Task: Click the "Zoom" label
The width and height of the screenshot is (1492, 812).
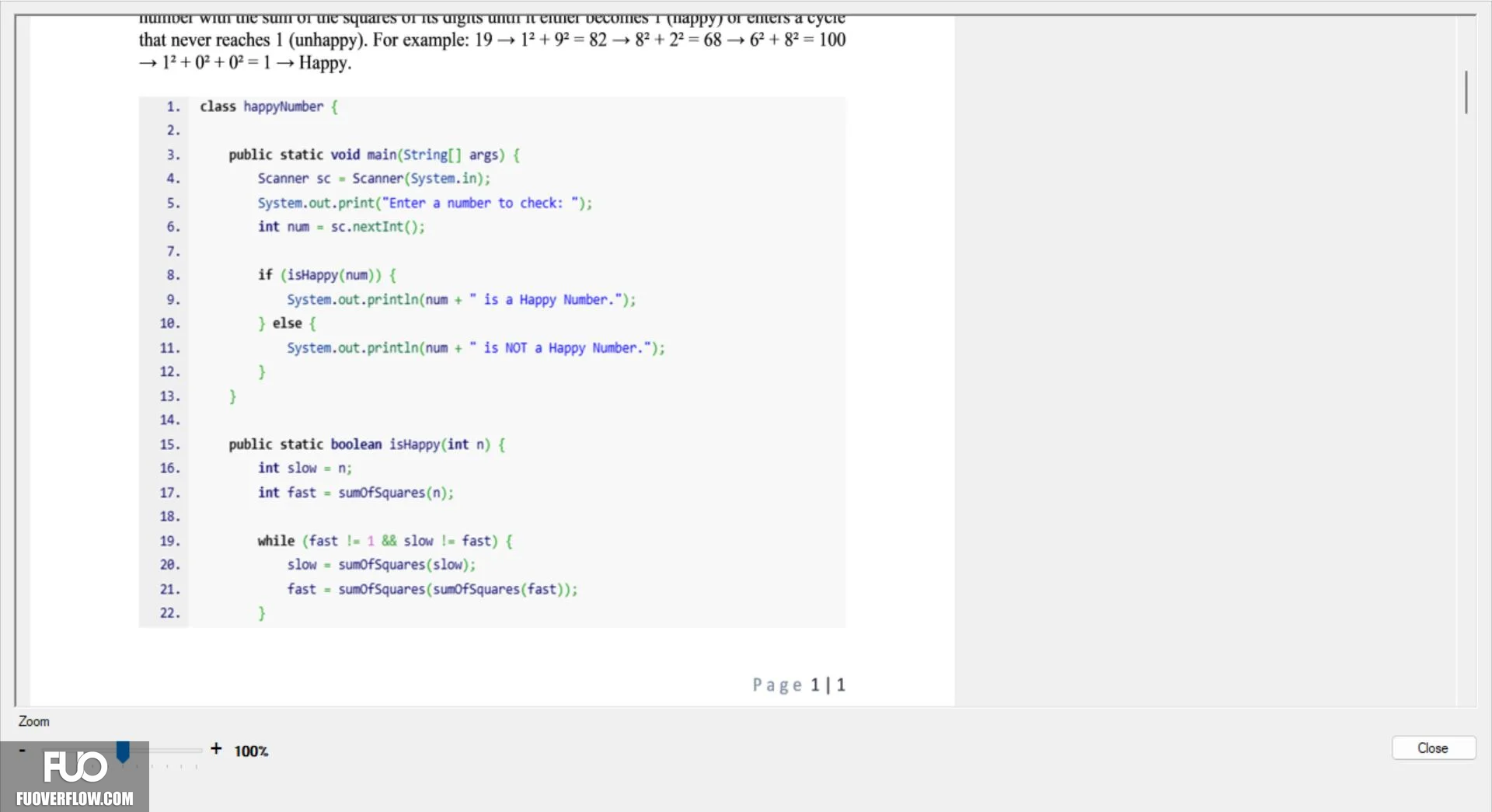Action: [x=33, y=721]
